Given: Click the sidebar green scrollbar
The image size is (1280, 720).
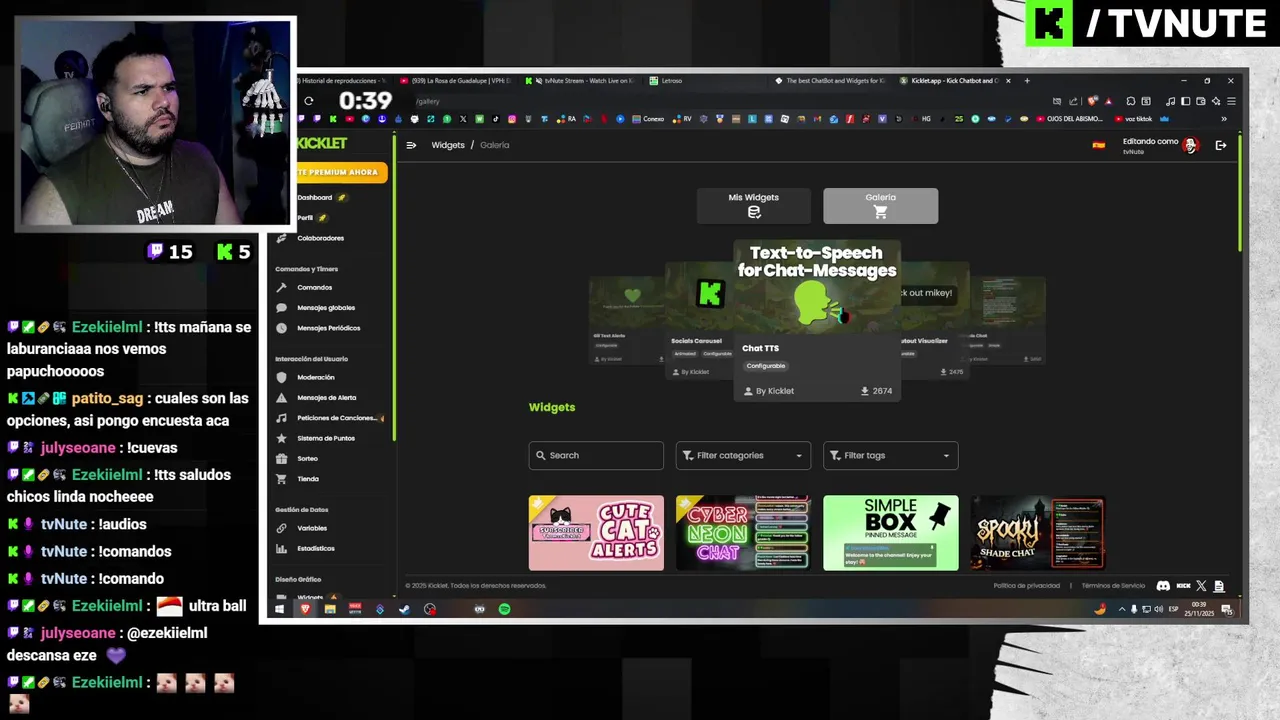Looking at the screenshot, I should click(x=394, y=290).
